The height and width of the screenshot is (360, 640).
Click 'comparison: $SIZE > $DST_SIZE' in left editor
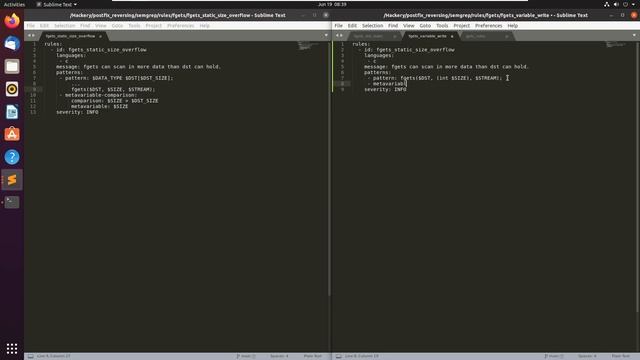(x=115, y=101)
